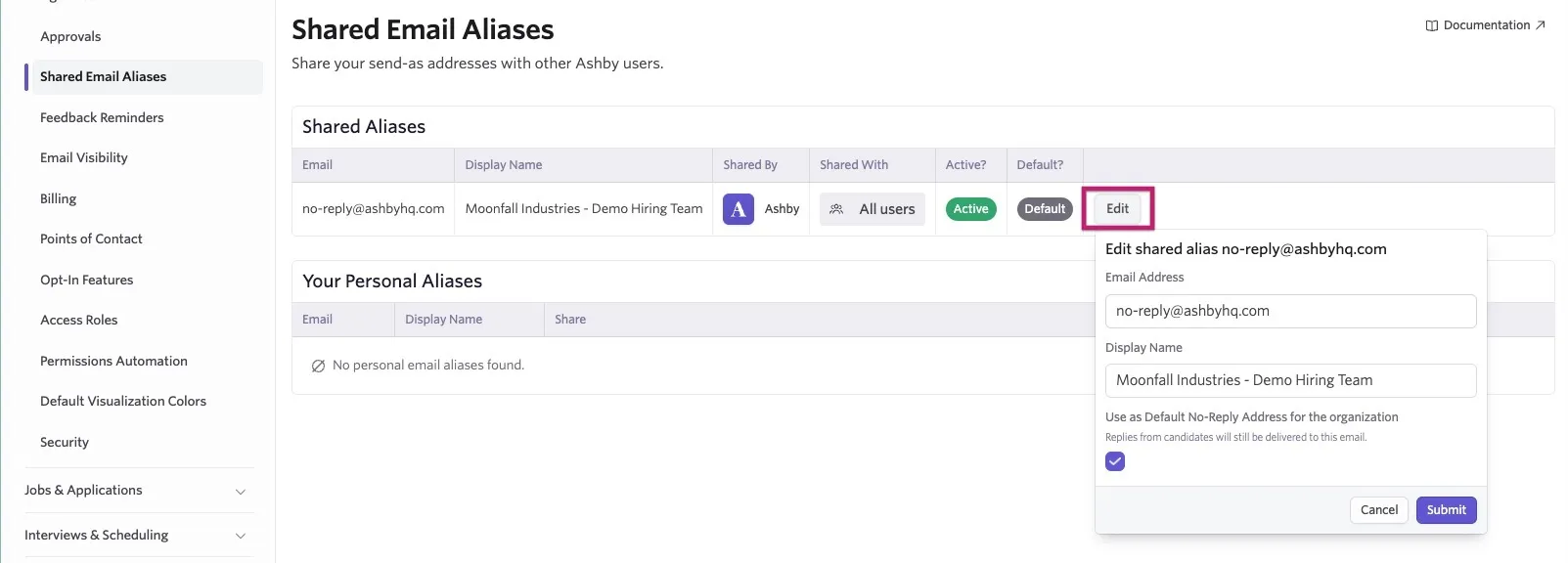Click the Ashby name in Shared By cell

pyautogui.click(x=782, y=209)
